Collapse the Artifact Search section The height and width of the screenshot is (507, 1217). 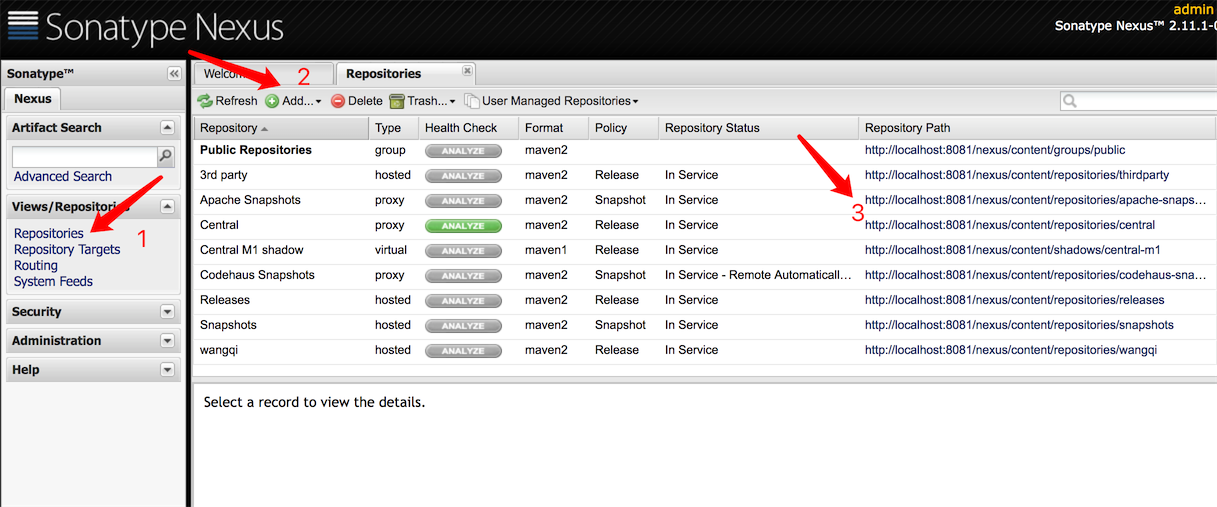(167, 128)
